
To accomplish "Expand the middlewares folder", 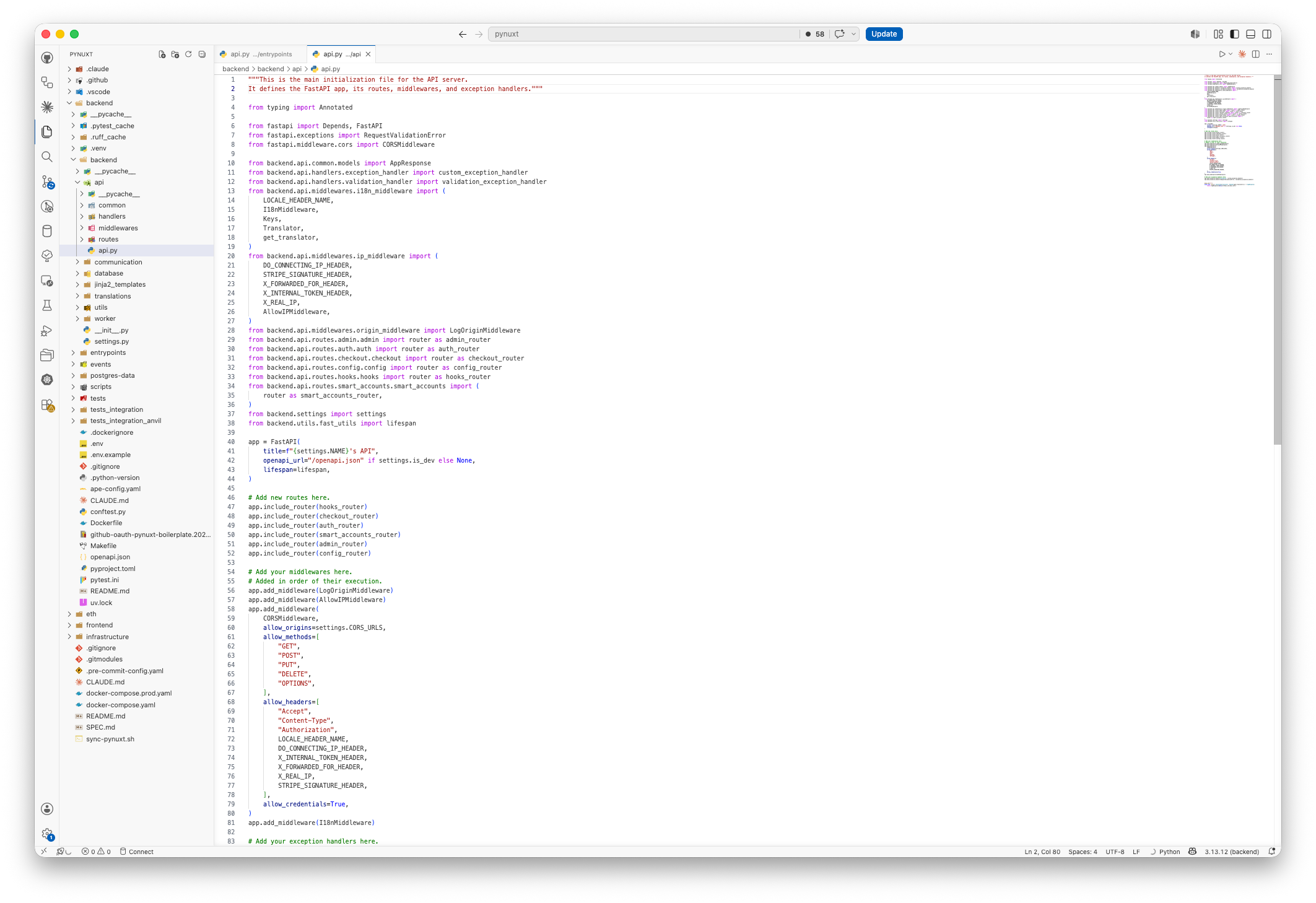I will tap(82, 228).
